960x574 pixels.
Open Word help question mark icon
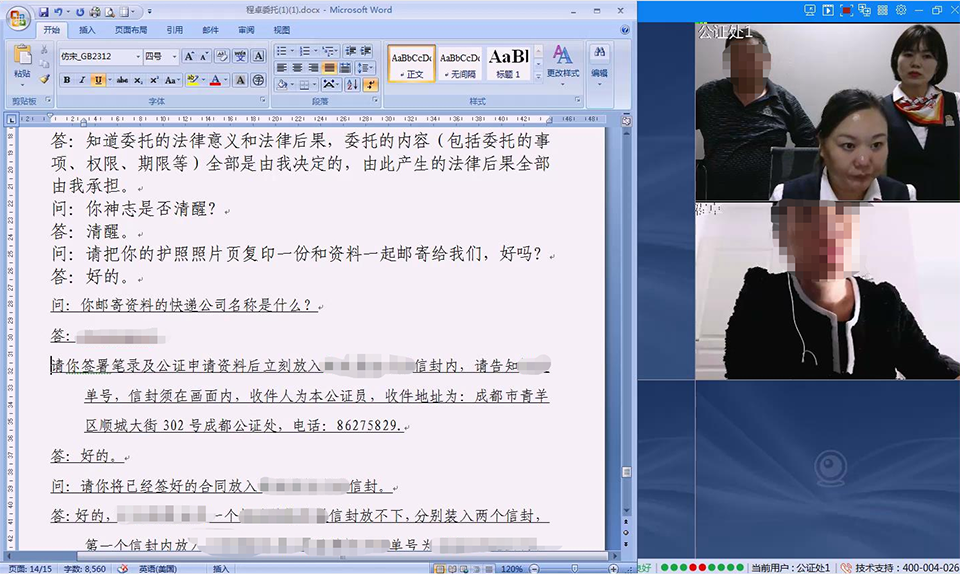[x=624, y=29]
